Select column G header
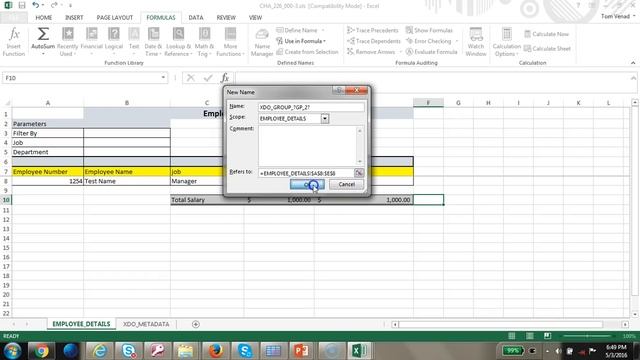 coord(458,103)
